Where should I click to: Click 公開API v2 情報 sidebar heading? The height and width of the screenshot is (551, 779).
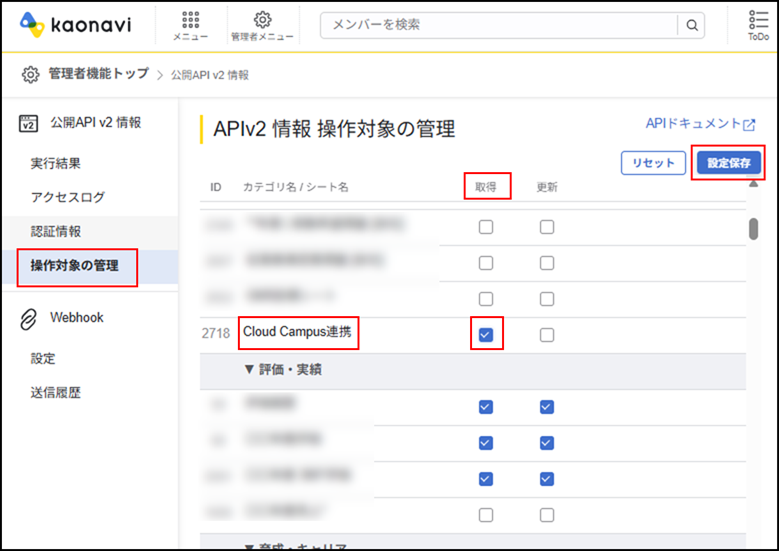coord(95,122)
